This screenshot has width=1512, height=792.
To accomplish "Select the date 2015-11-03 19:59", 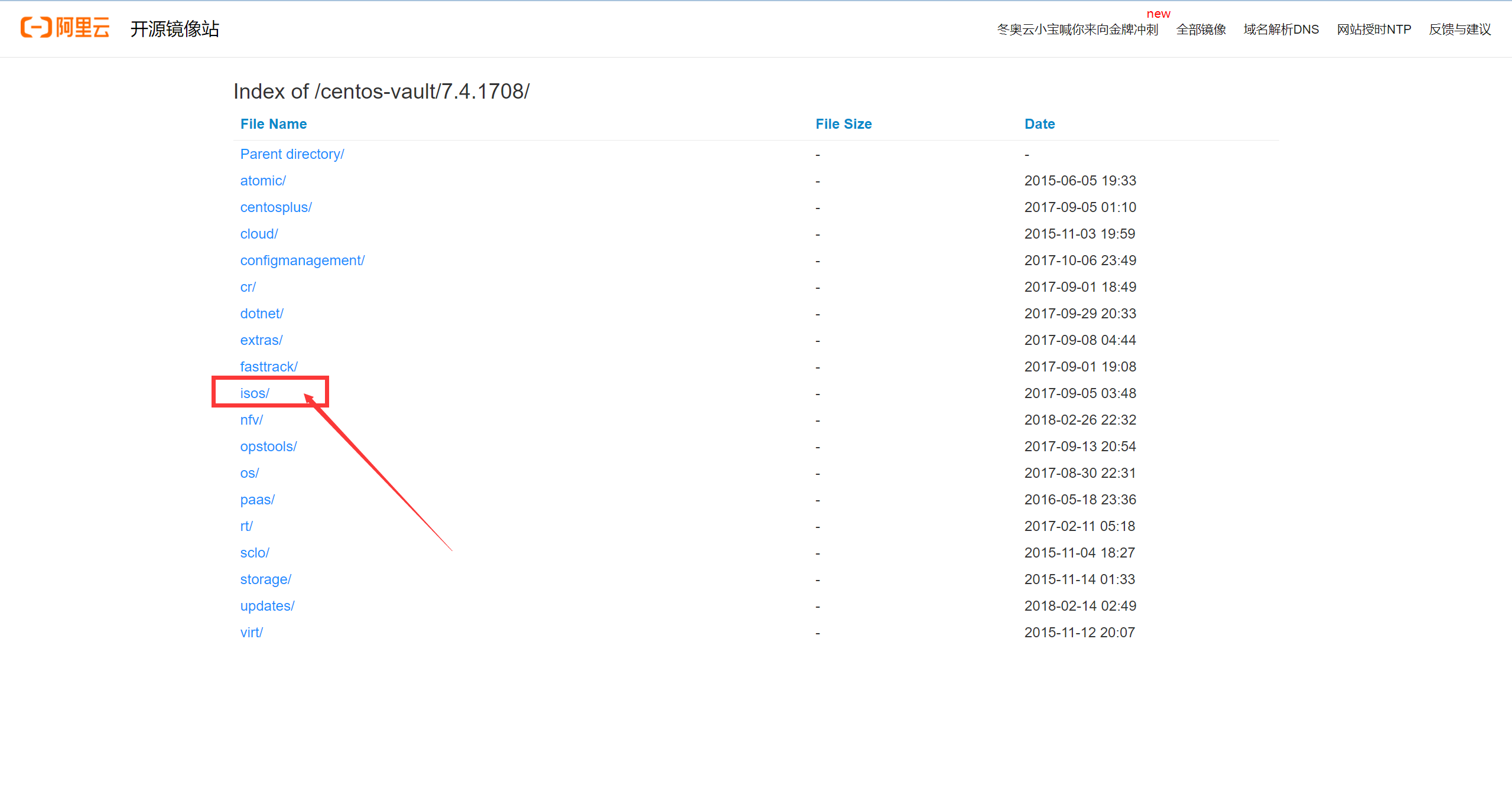I will pyautogui.click(x=1079, y=234).
